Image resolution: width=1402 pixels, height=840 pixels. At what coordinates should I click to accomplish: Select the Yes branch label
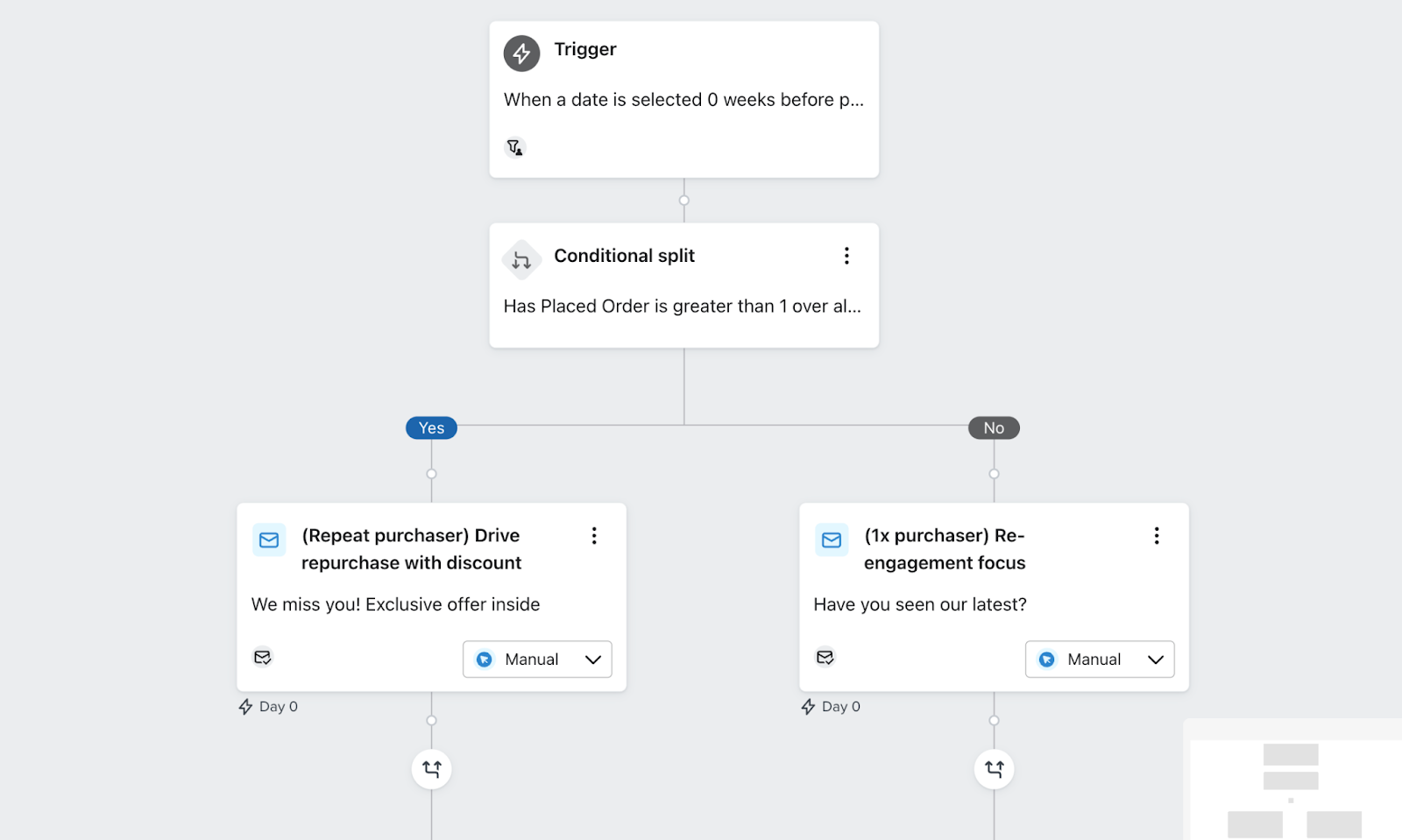coord(431,427)
